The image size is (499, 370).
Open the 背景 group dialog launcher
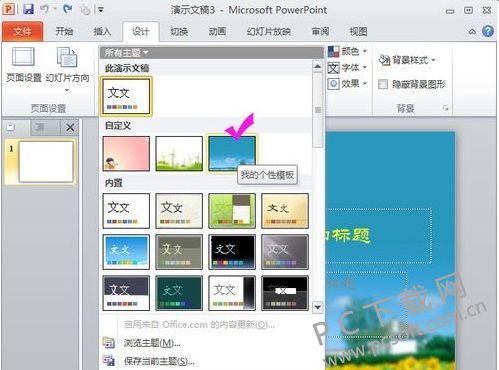pyautogui.click(x=446, y=108)
